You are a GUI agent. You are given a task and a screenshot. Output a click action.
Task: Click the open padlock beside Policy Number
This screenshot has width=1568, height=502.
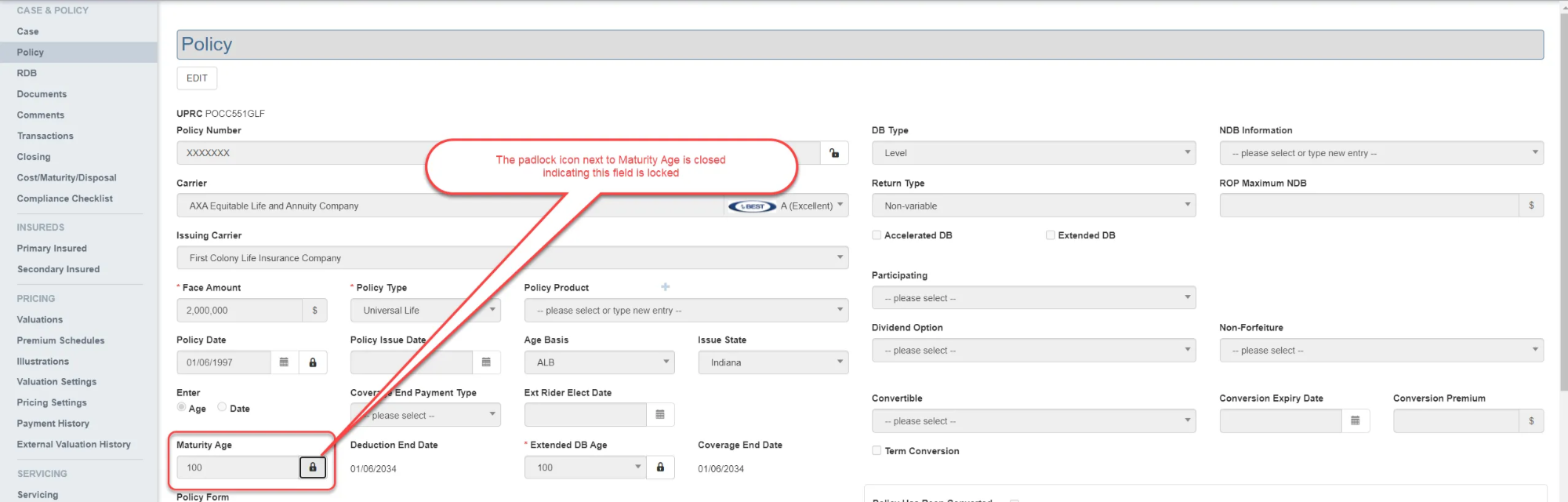(834, 153)
